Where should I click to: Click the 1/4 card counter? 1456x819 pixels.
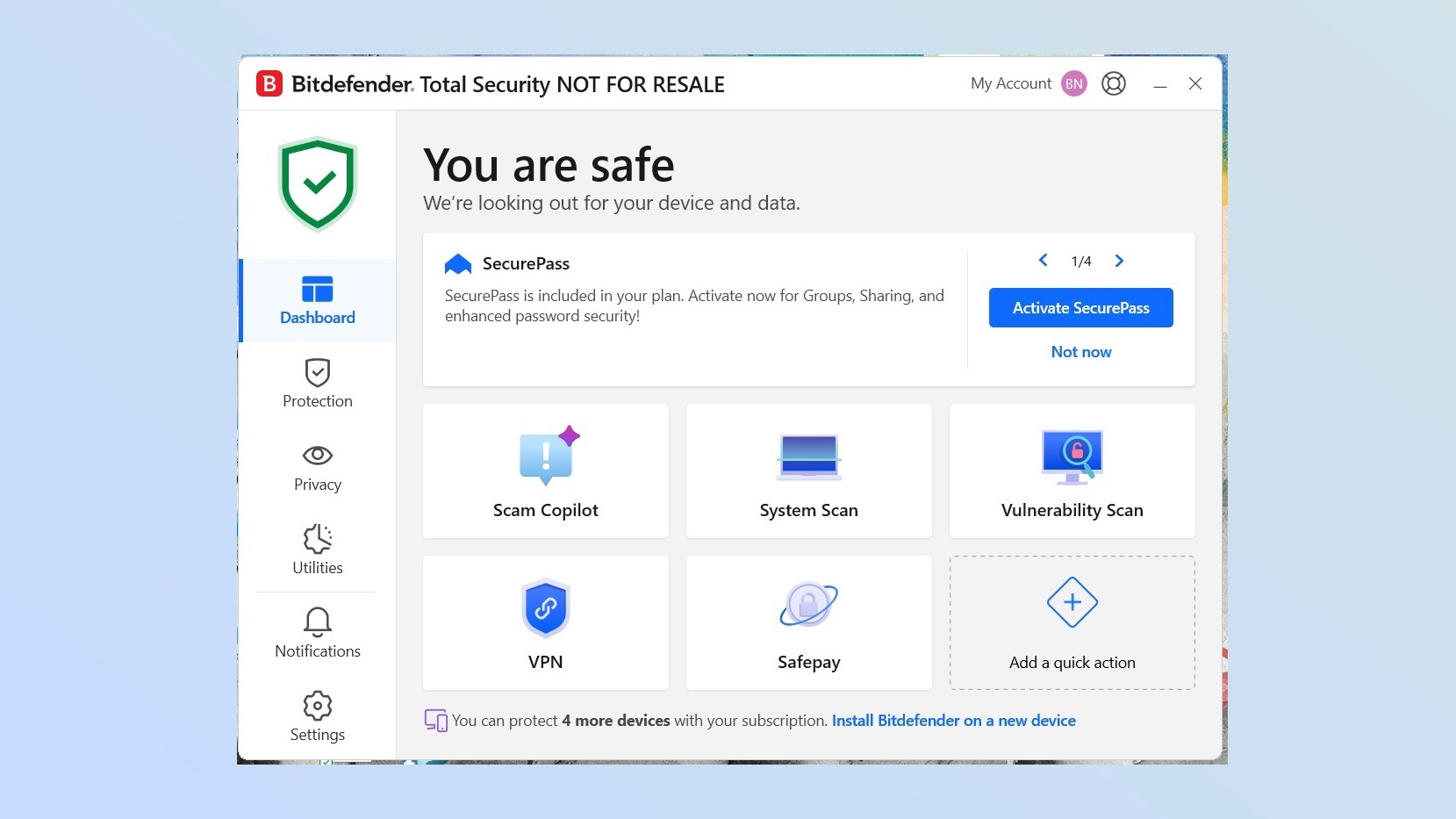(x=1081, y=261)
